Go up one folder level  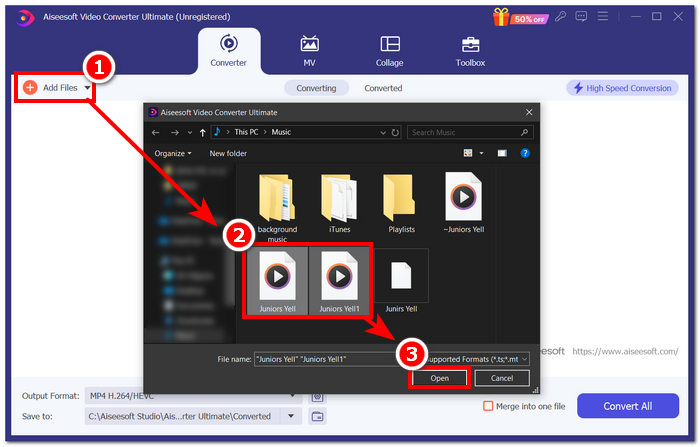click(202, 133)
